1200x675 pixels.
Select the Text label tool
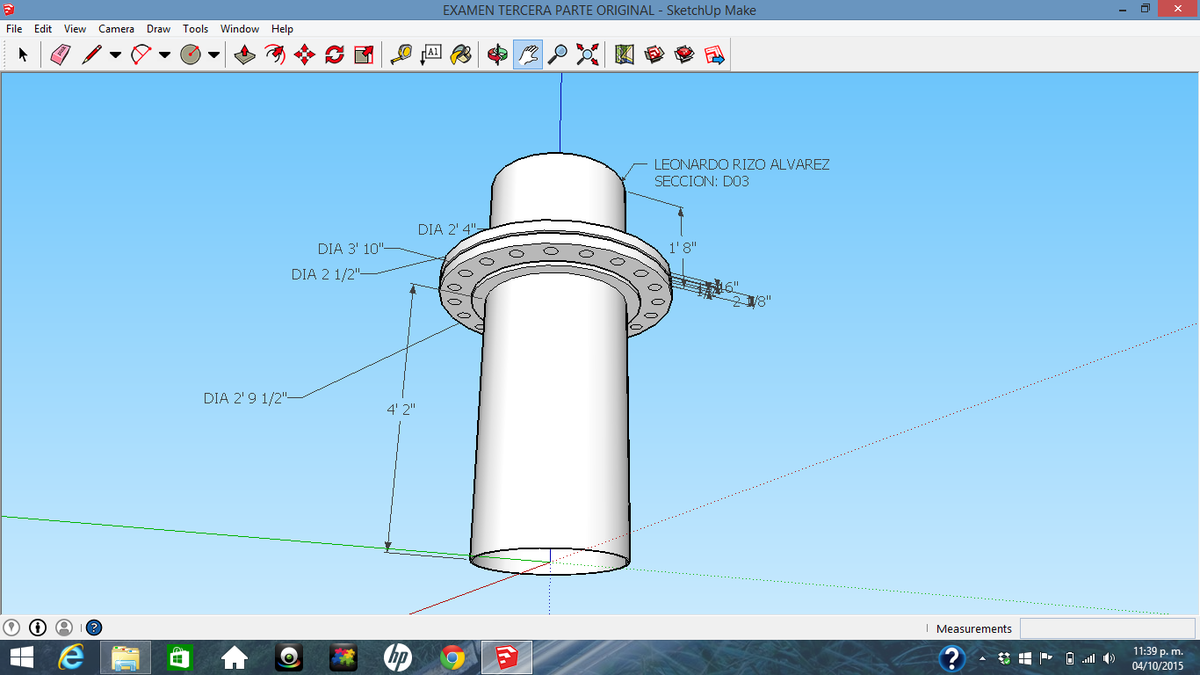coord(432,55)
